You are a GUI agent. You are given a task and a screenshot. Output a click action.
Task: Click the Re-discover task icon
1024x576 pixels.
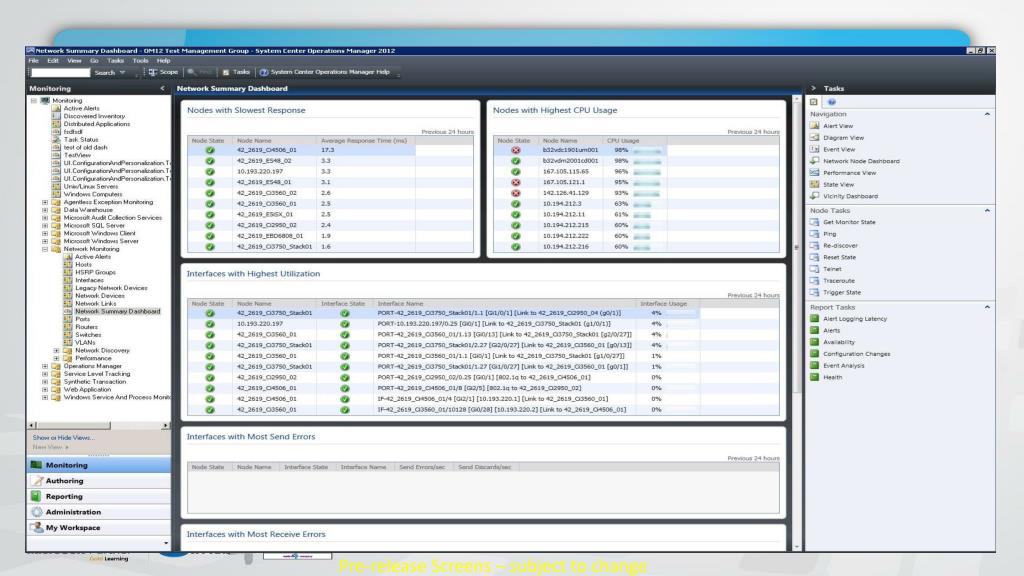814,246
